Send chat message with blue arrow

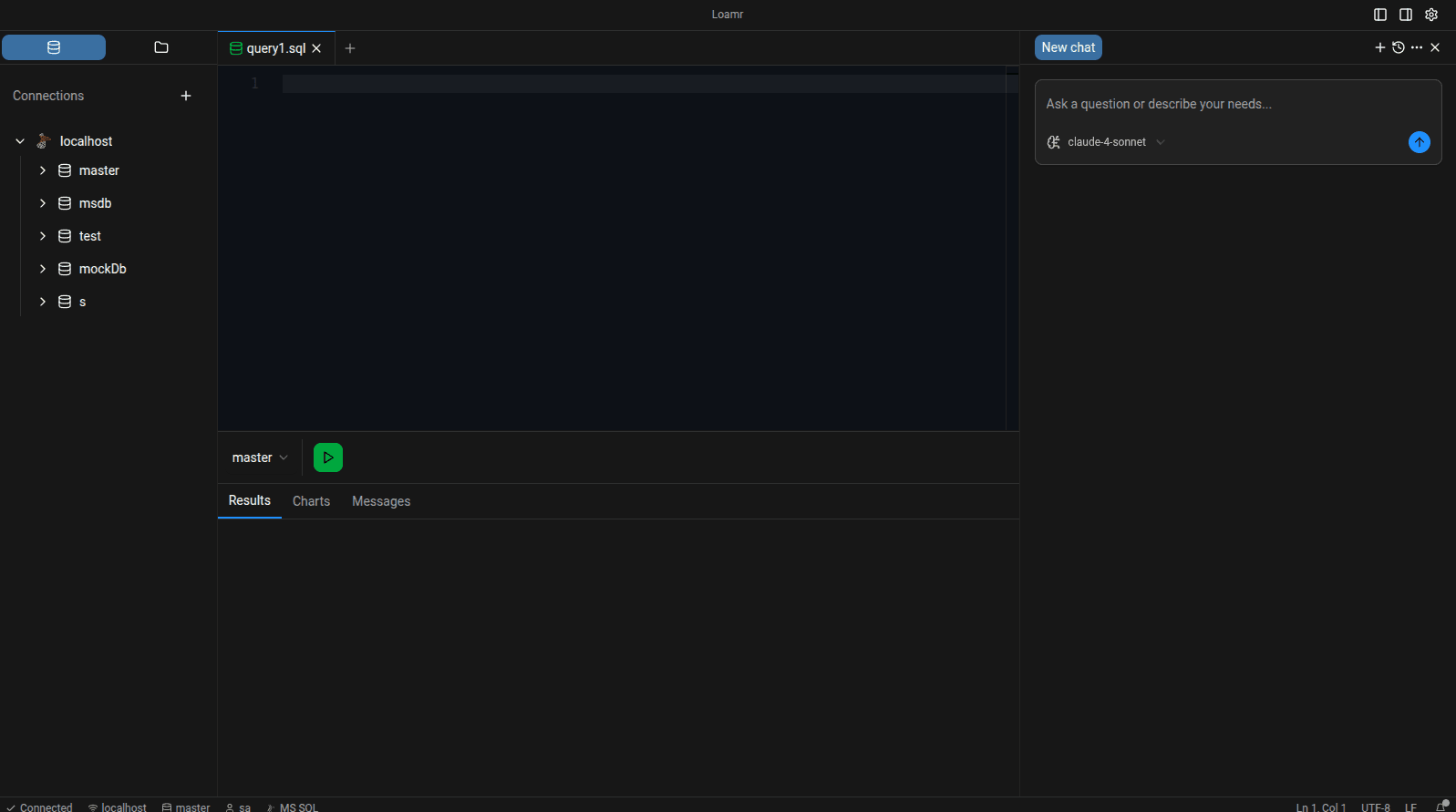(1419, 142)
